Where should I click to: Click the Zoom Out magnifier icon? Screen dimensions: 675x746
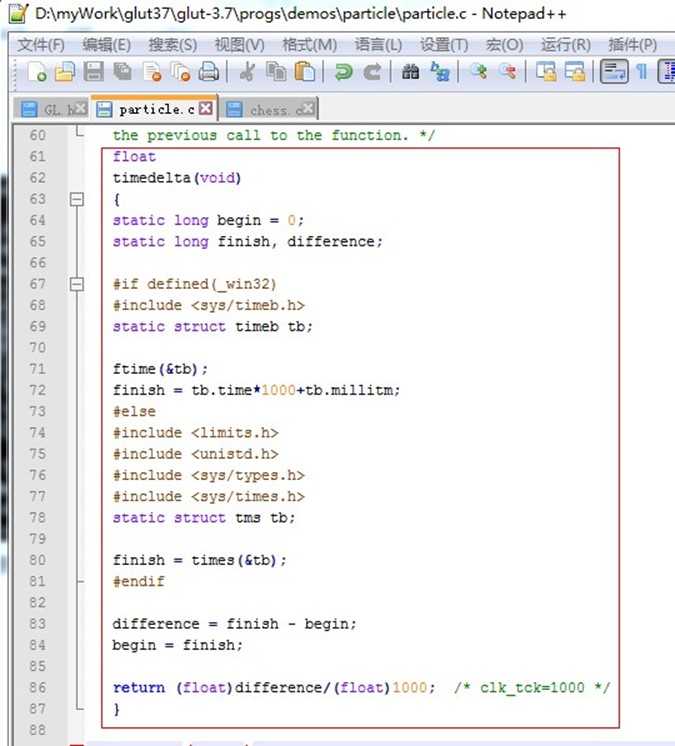[x=508, y=72]
